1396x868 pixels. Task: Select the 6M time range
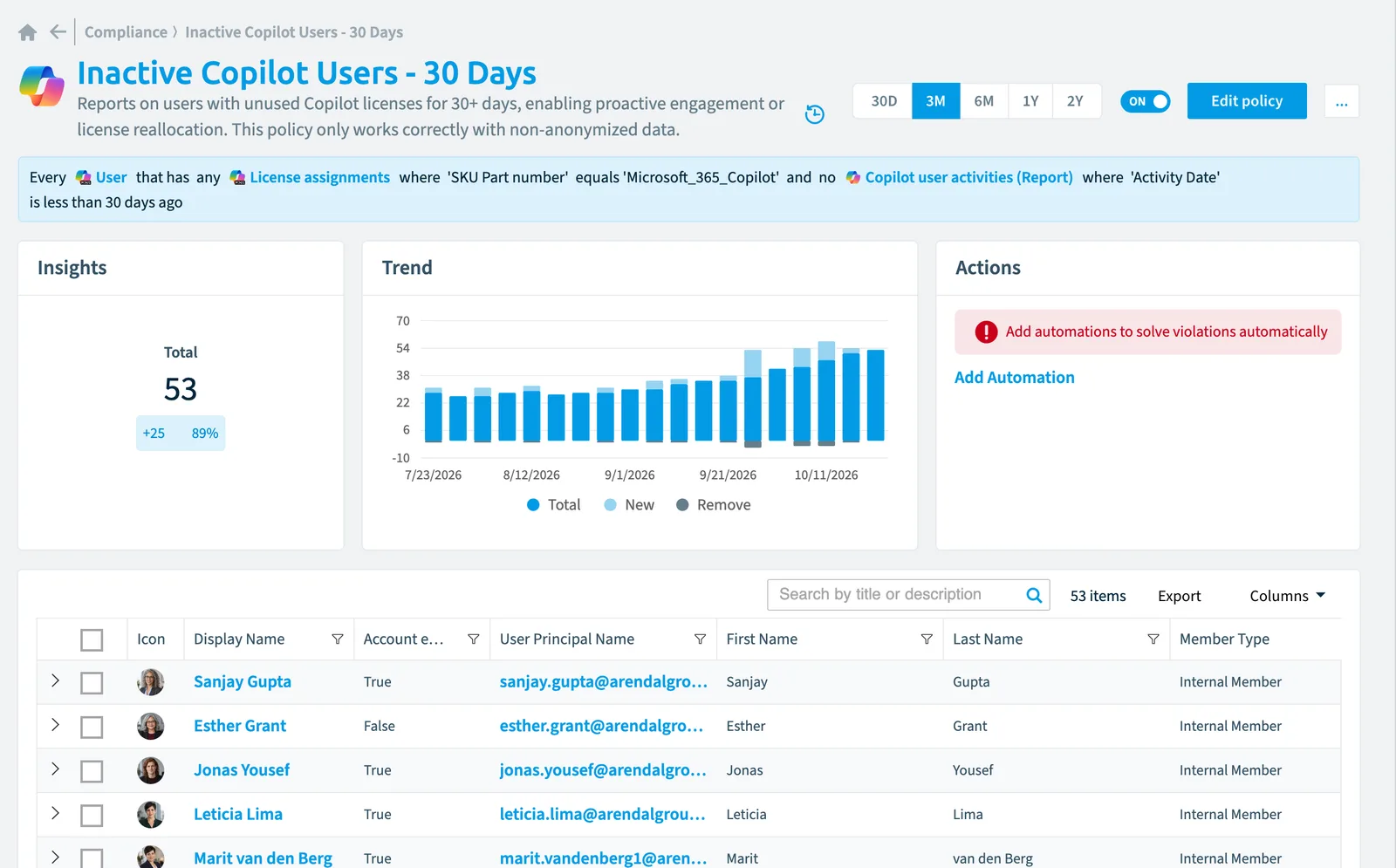[984, 101]
